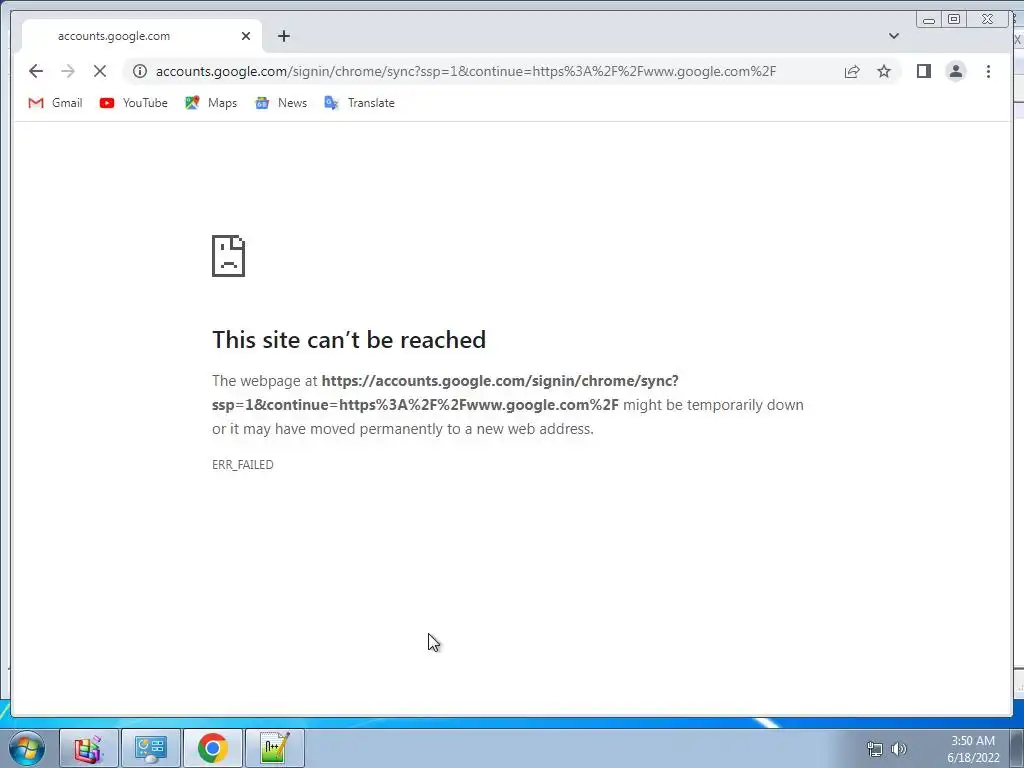Click the show desktop strip
1024x768 pixels.
tap(1017, 748)
